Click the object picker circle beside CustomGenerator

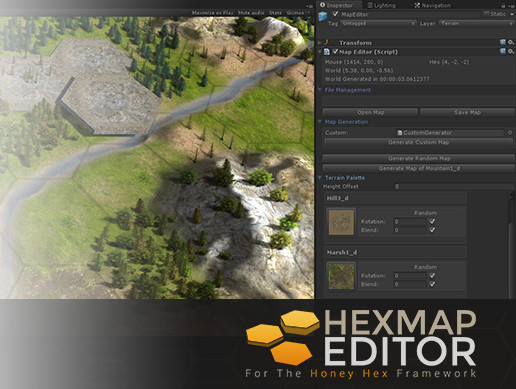[510, 133]
